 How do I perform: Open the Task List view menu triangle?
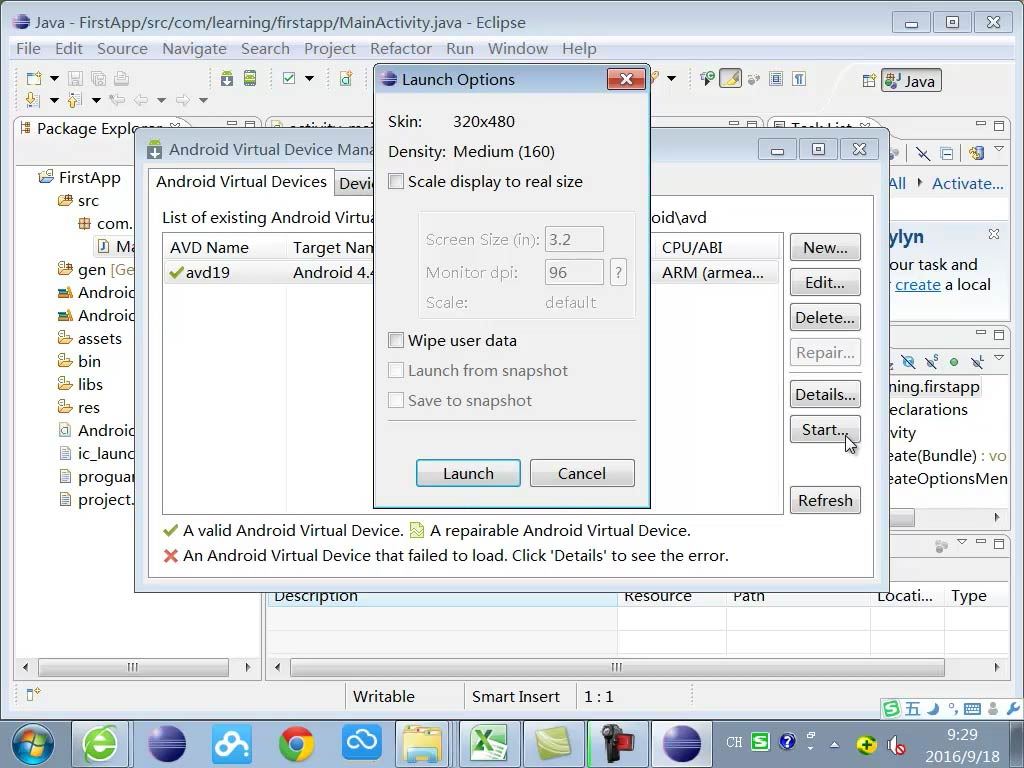coord(999,150)
